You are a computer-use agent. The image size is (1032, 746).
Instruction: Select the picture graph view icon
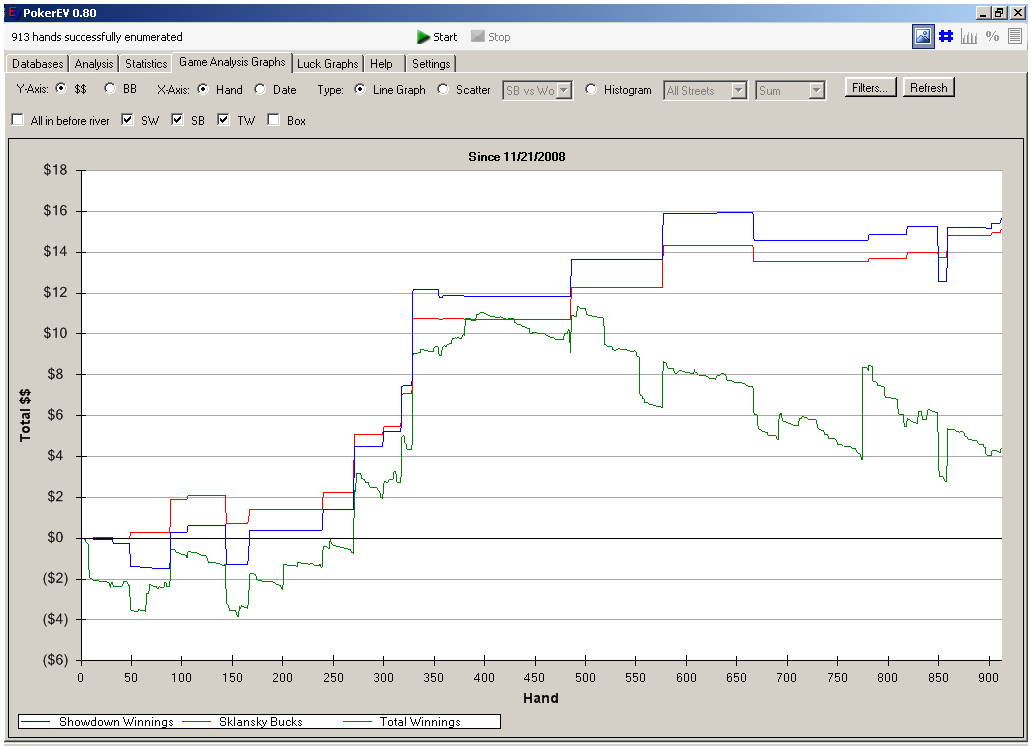tap(922, 37)
